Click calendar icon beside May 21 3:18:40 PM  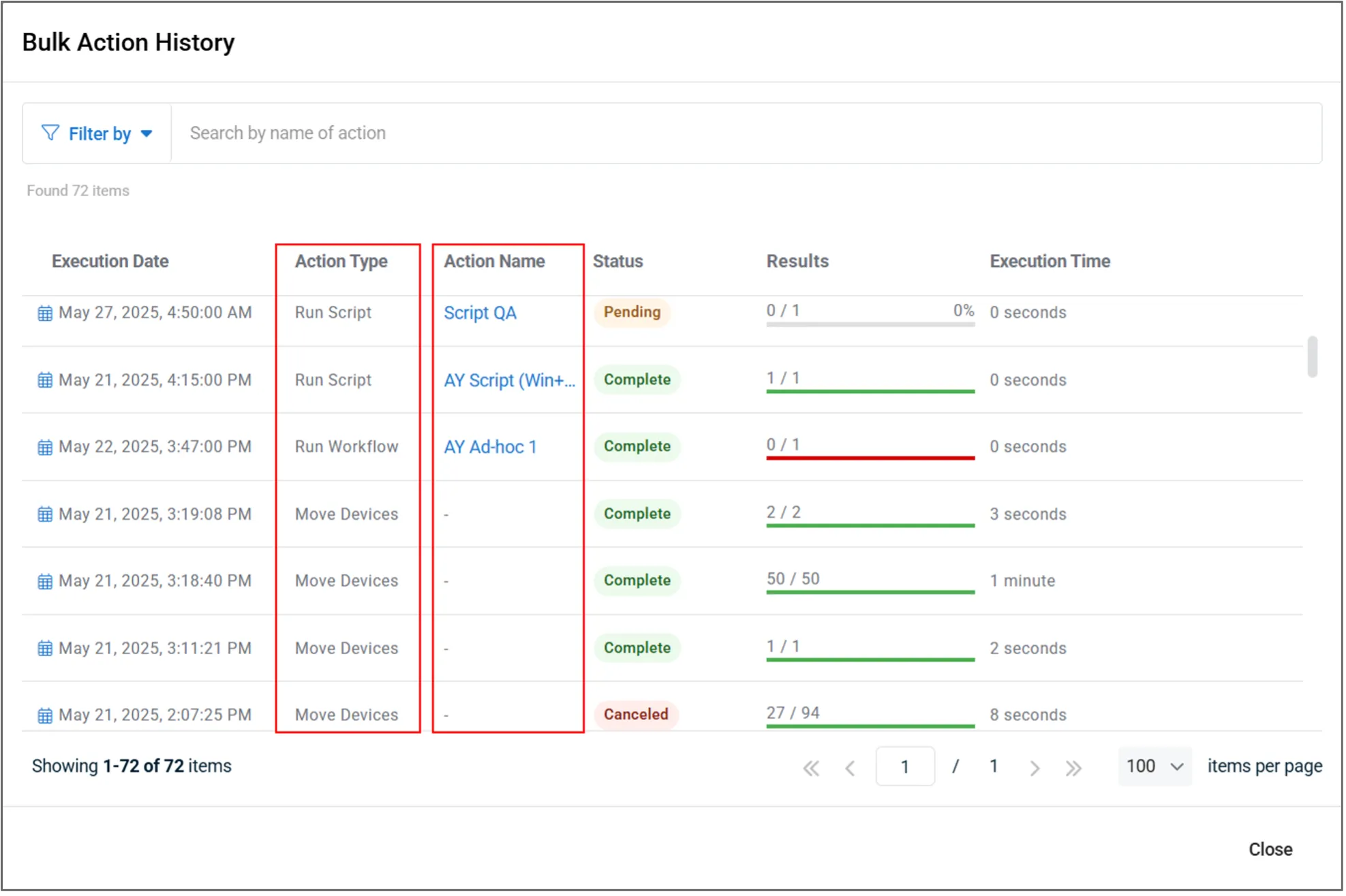pos(45,581)
